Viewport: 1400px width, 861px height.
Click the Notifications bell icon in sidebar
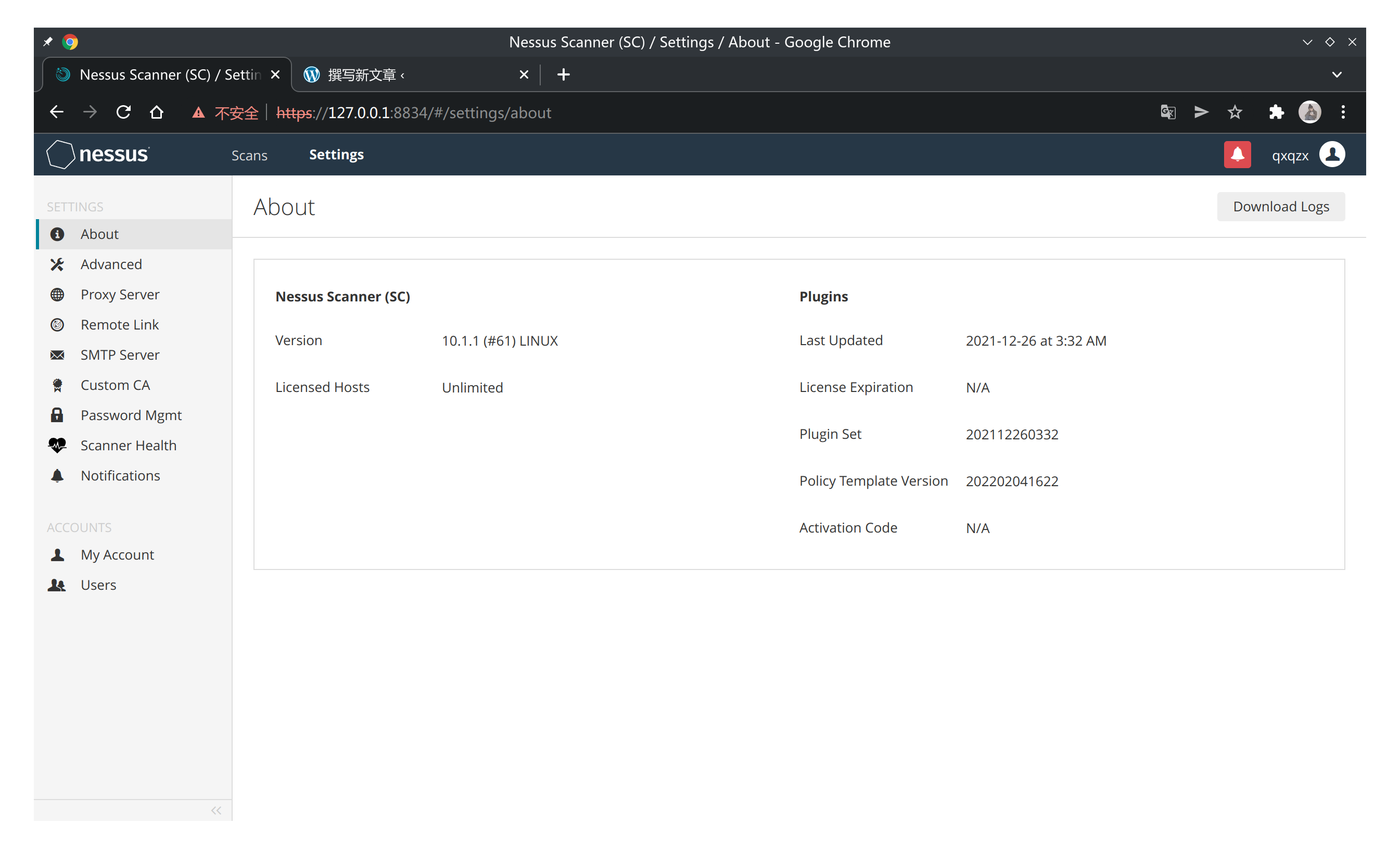[x=57, y=475]
